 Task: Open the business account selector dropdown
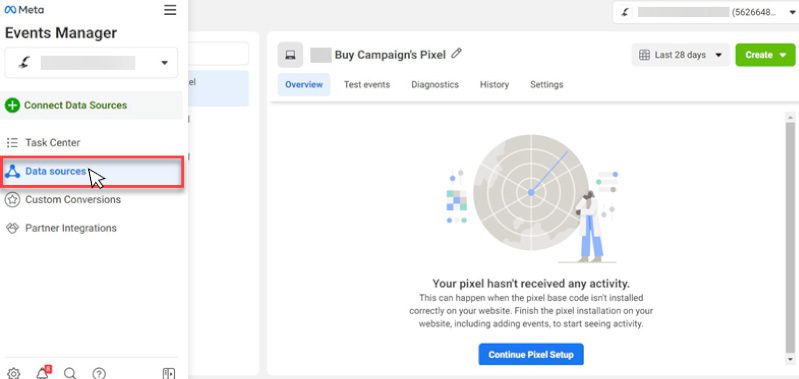pyautogui.click(x=91, y=63)
